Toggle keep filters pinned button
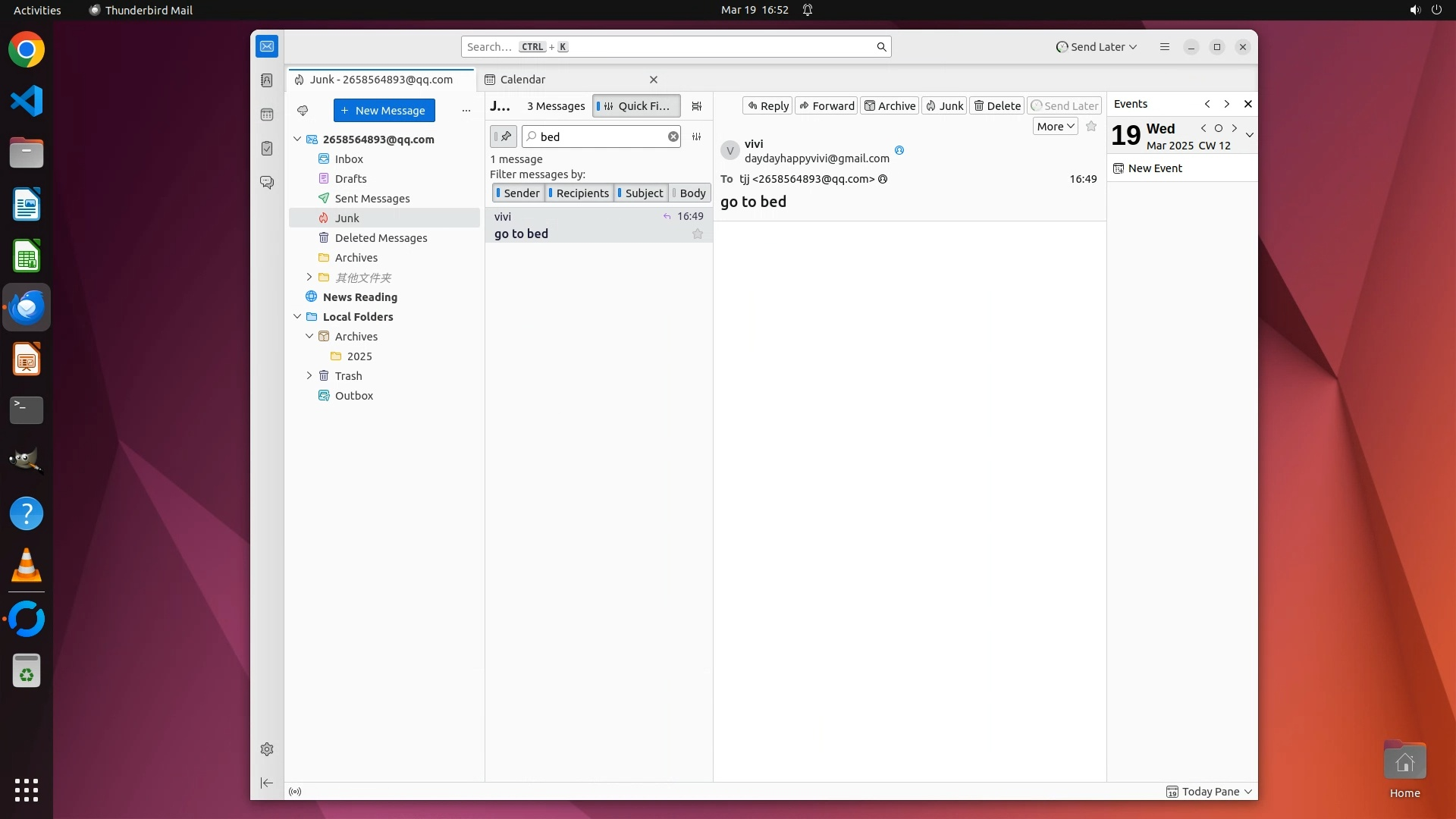 pyautogui.click(x=504, y=136)
